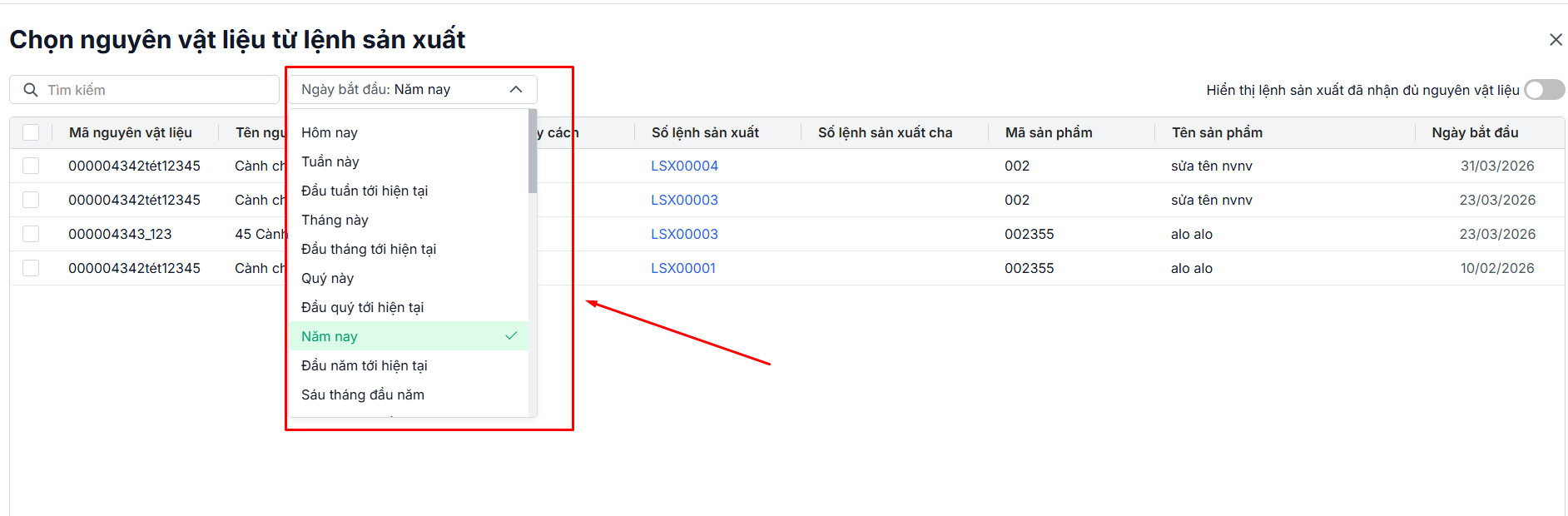Click the search magnifier icon
The height and width of the screenshot is (516, 1568).
click(x=31, y=90)
